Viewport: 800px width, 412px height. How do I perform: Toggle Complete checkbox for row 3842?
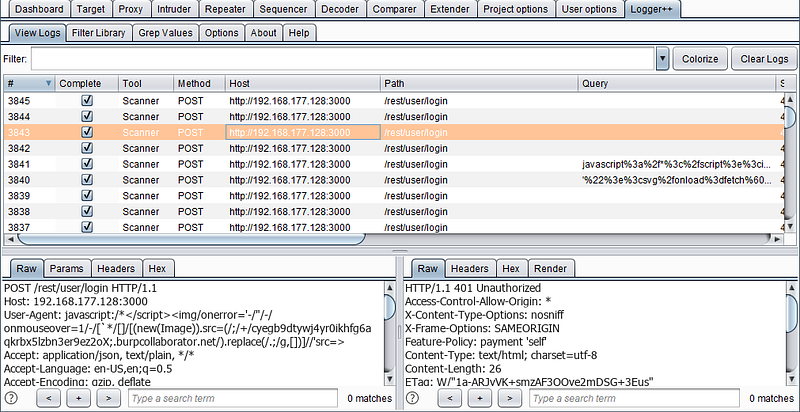tap(87, 148)
